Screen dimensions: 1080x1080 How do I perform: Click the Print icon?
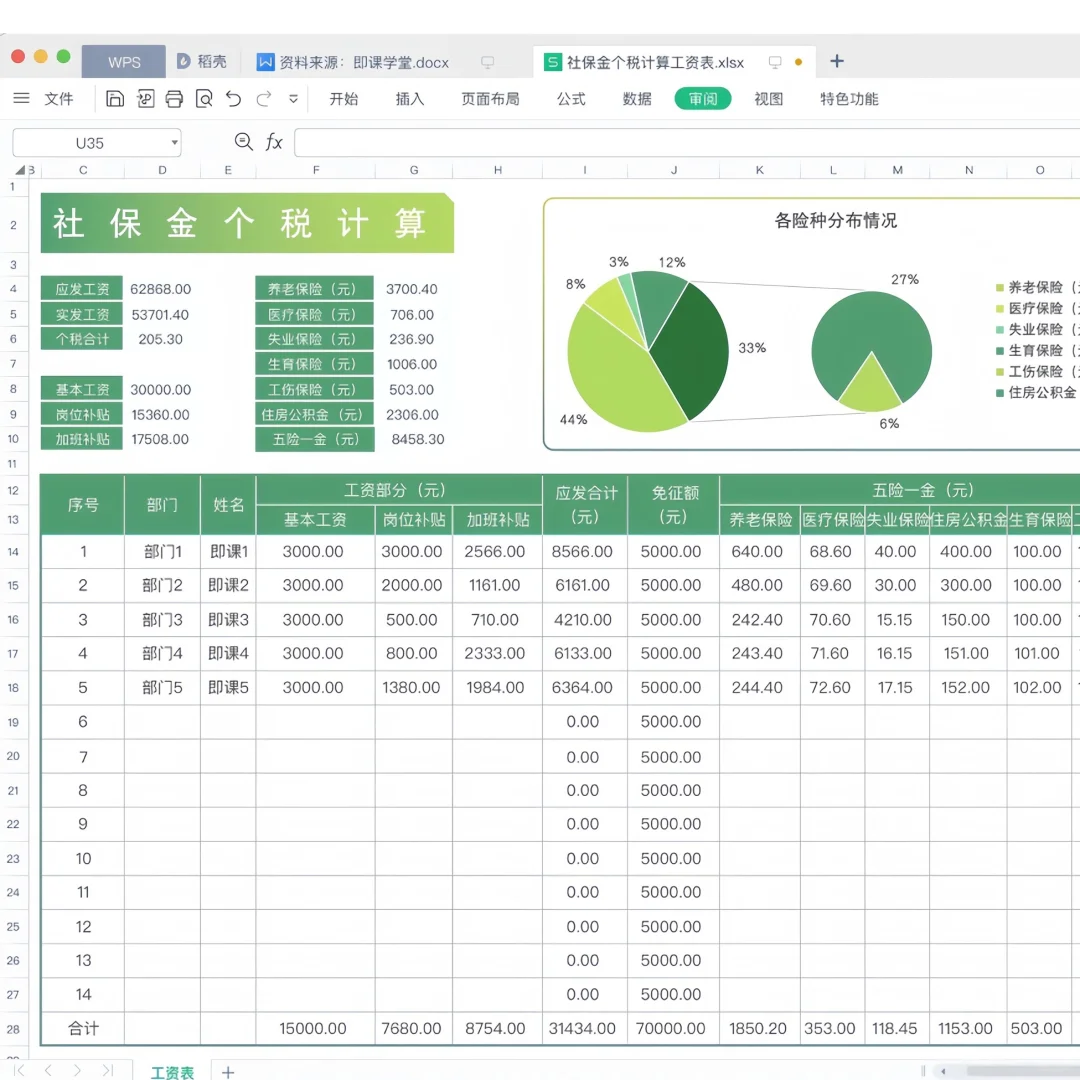[174, 98]
